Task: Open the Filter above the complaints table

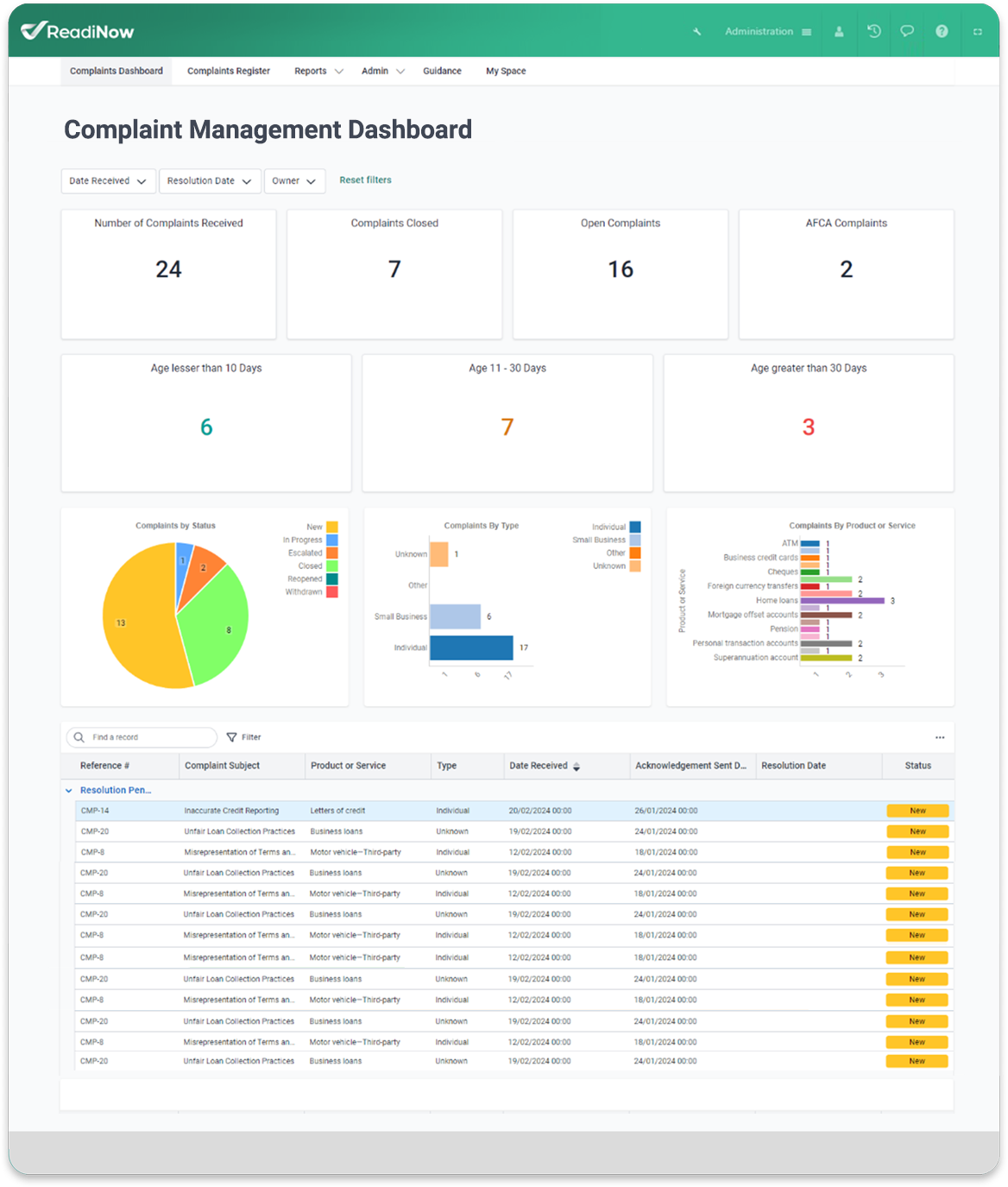Action: coord(243,737)
